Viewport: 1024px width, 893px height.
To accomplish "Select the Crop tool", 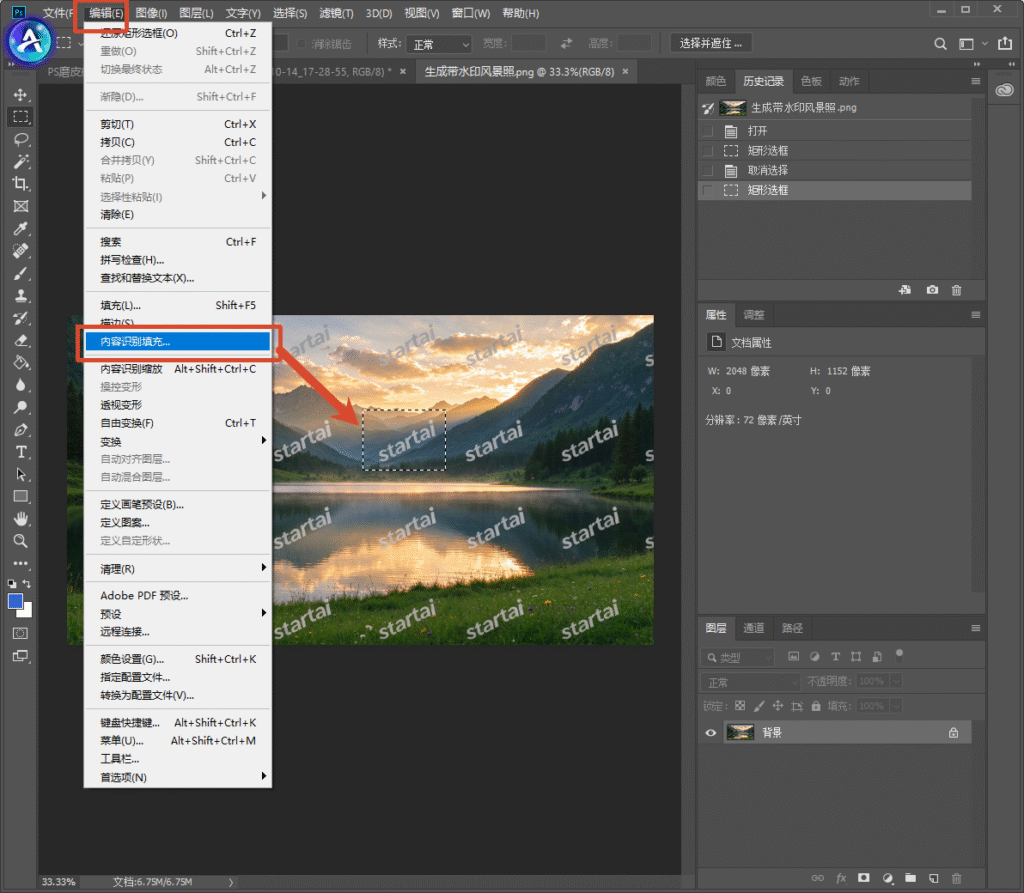I will point(20,184).
